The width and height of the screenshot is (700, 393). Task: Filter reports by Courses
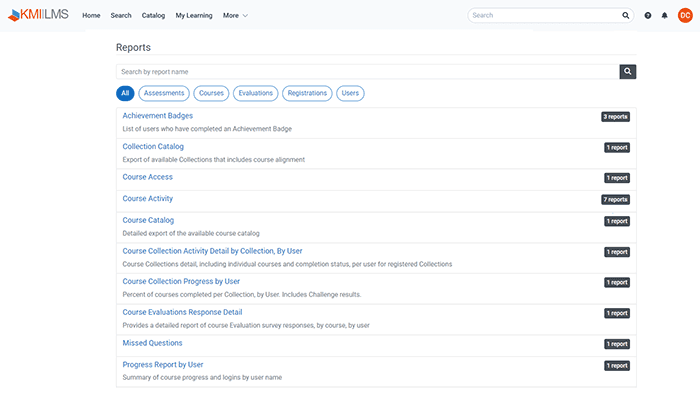[x=211, y=93]
